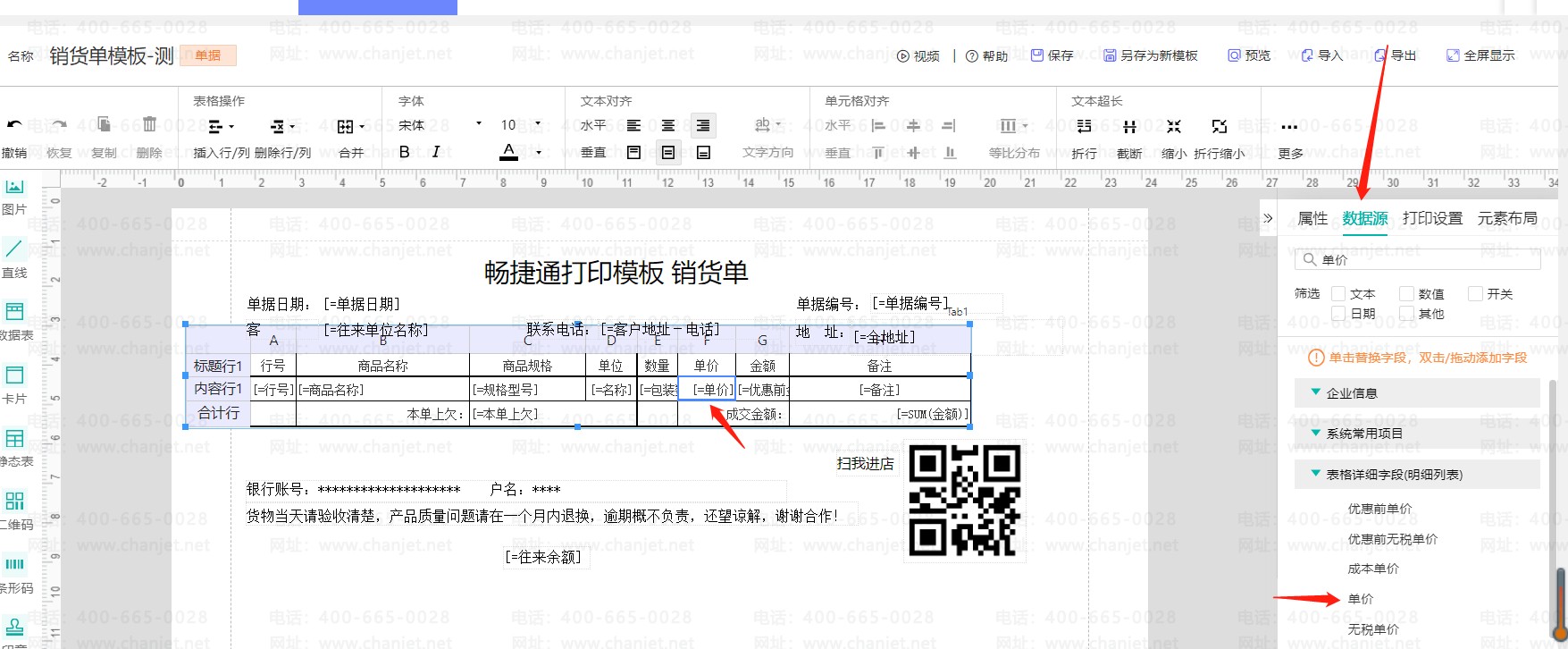Image resolution: width=1568 pixels, height=649 pixels.
Task: Check the 文本 filter checkbox
Action: 1338,293
